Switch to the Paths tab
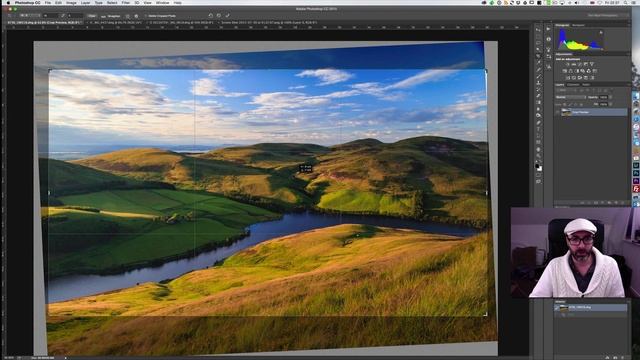 586,84
